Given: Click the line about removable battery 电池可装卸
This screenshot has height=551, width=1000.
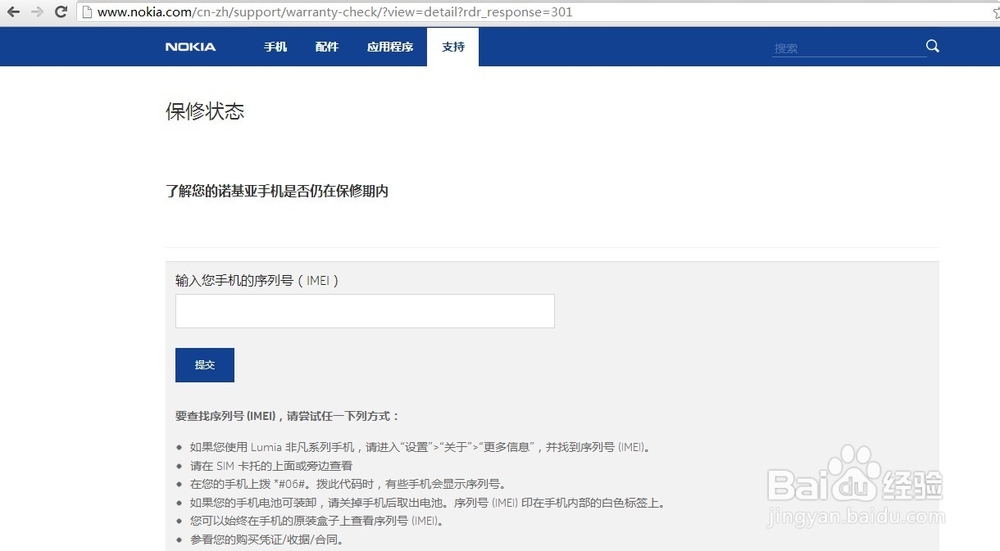Looking at the screenshot, I should pos(428,503).
